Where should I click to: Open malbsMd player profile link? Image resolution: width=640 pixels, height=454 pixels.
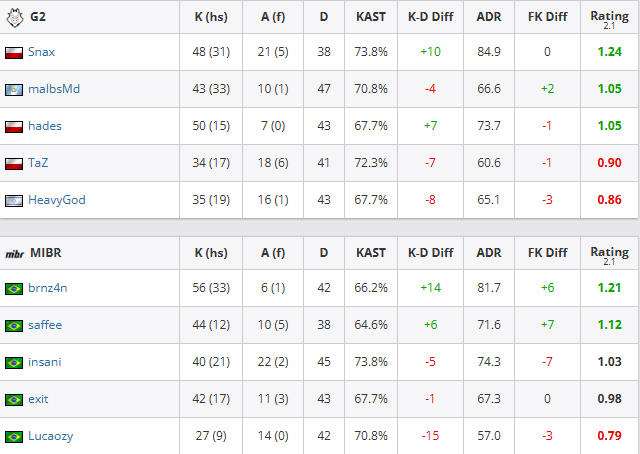coord(54,89)
